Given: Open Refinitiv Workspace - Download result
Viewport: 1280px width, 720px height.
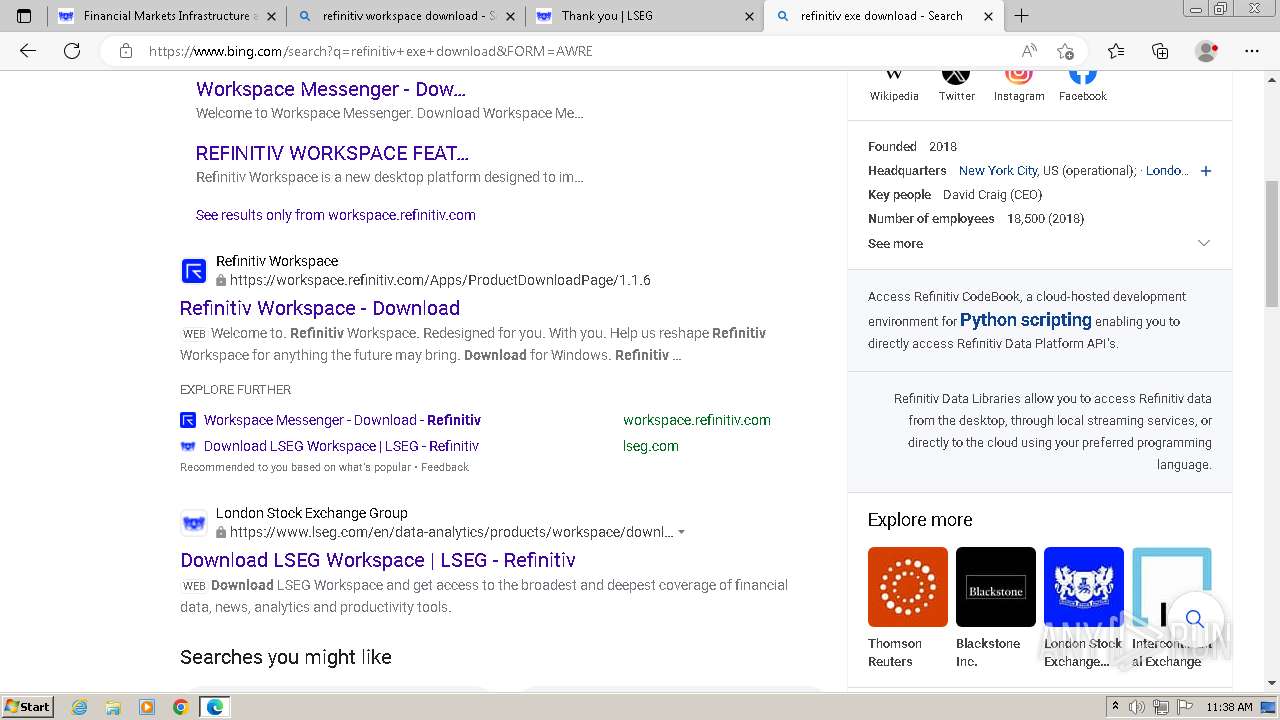Looking at the screenshot, I should 320,308.
